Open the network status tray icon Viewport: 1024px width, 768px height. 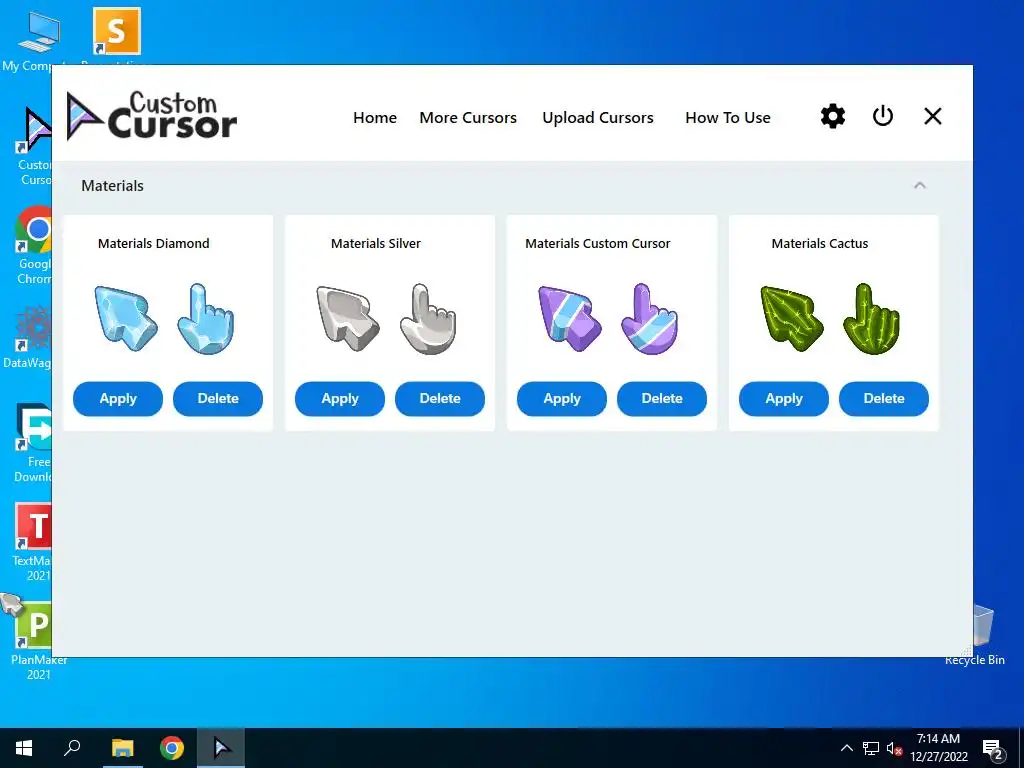pos(871,748)
